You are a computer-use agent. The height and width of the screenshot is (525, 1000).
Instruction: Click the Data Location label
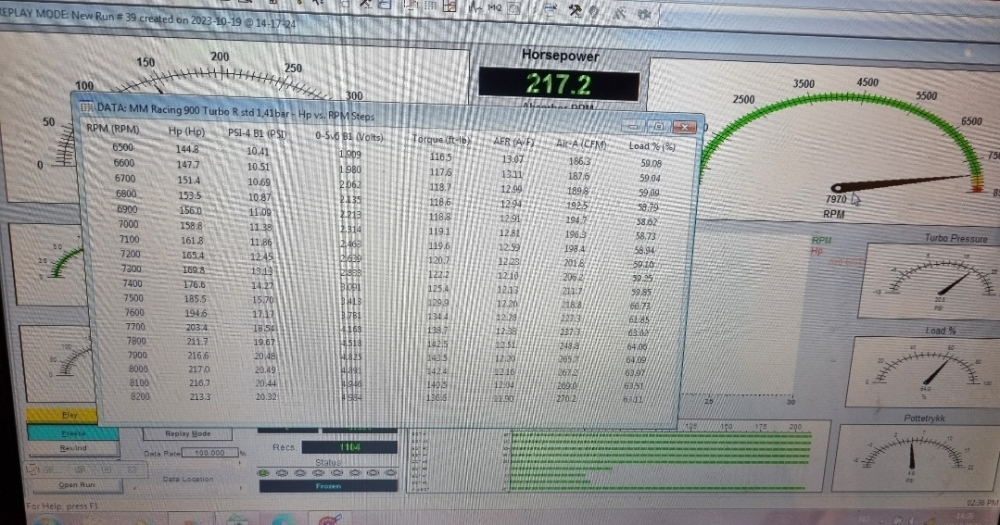point(188,479)
